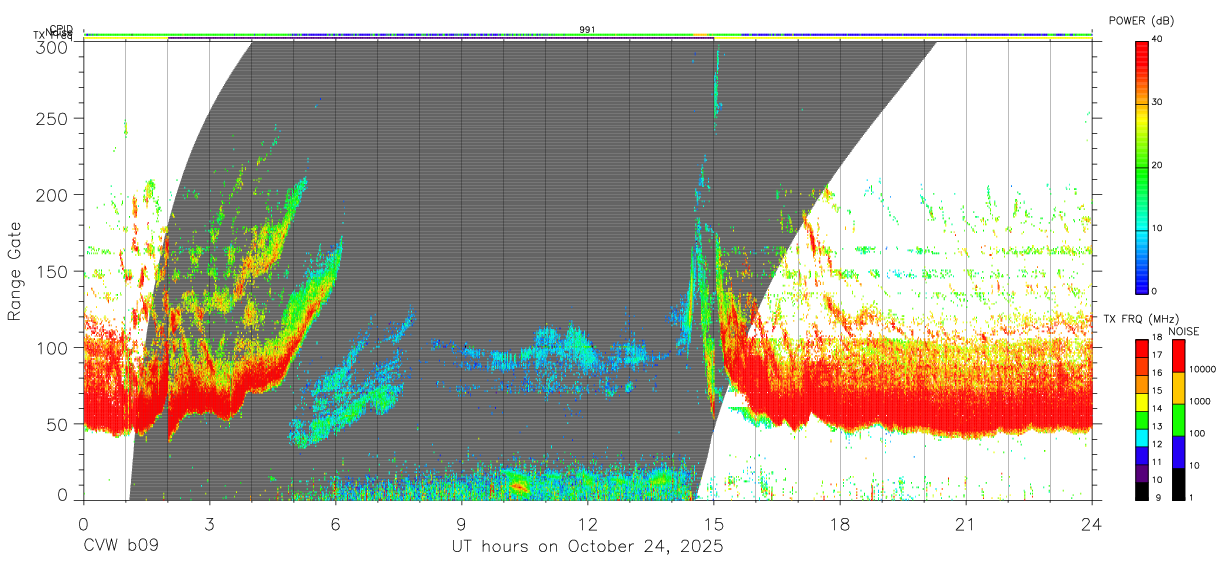Click the x-axis tick label '15'

[713, 524]
